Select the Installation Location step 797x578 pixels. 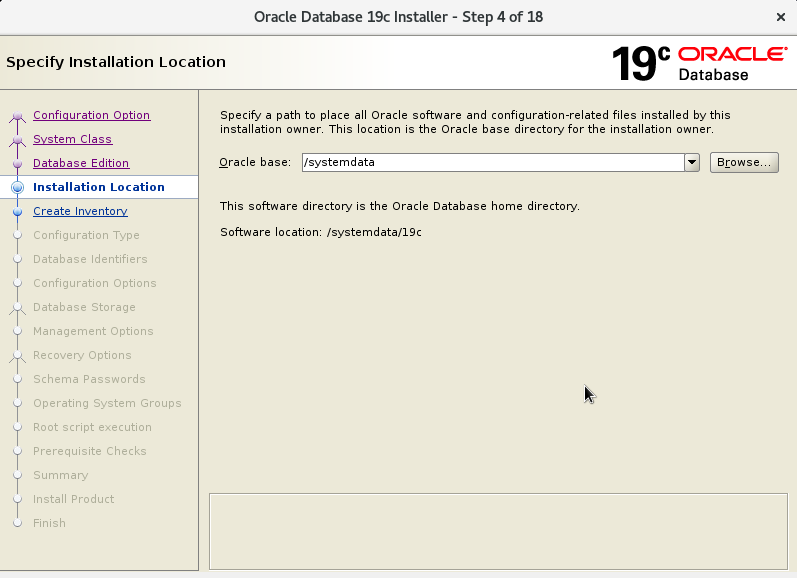click(99, 187)
